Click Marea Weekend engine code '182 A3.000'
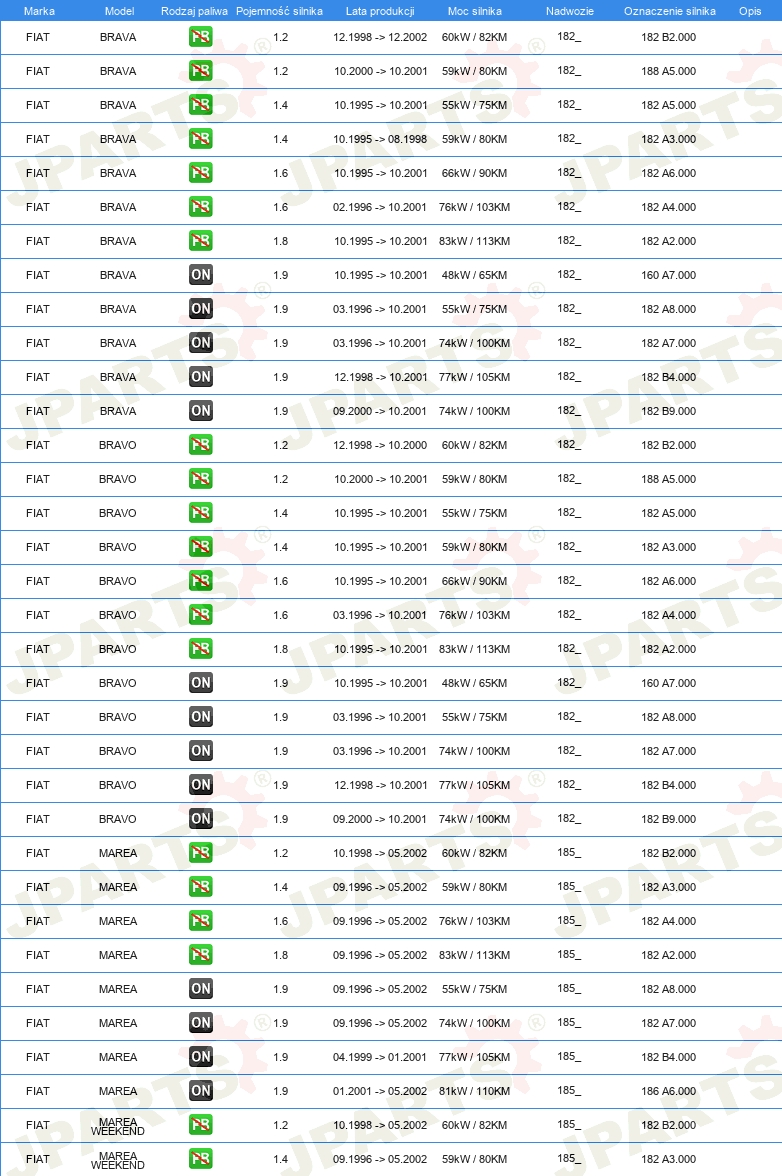Viewport: 782px width, 1176px height. 668,1159
